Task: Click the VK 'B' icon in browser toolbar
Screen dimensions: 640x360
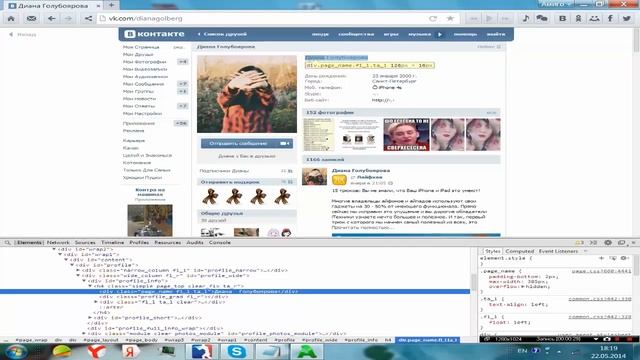Action: (562, 18)
